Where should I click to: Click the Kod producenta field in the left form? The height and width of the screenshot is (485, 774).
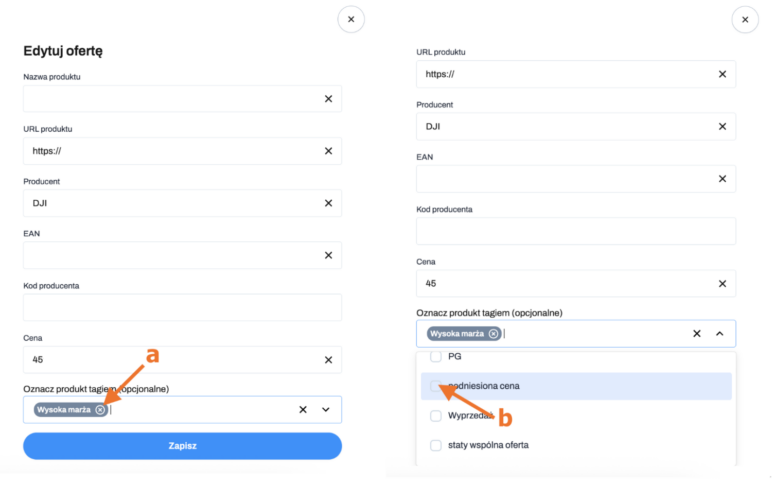point(182,307)
